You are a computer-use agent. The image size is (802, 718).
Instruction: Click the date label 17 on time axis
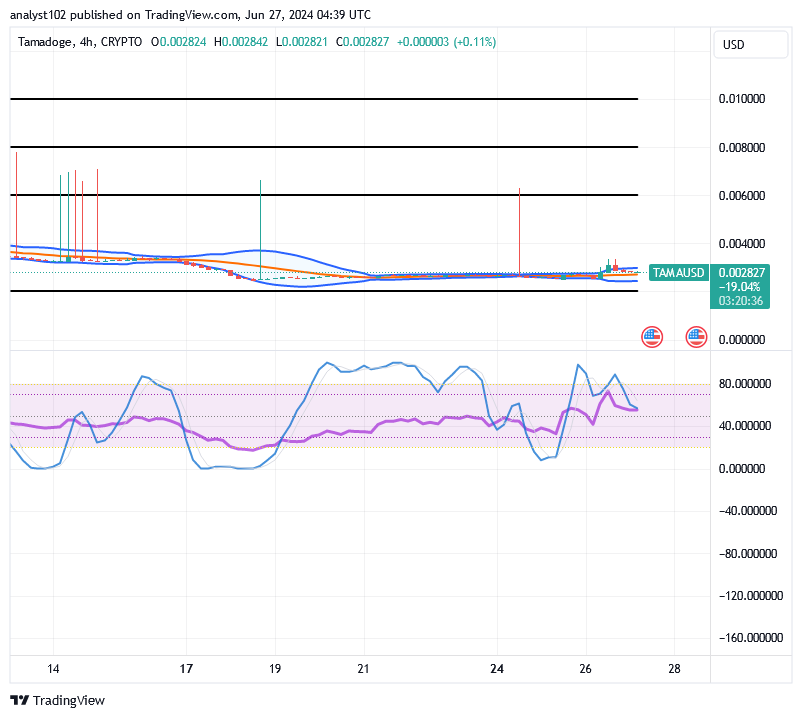click(186, 668)
